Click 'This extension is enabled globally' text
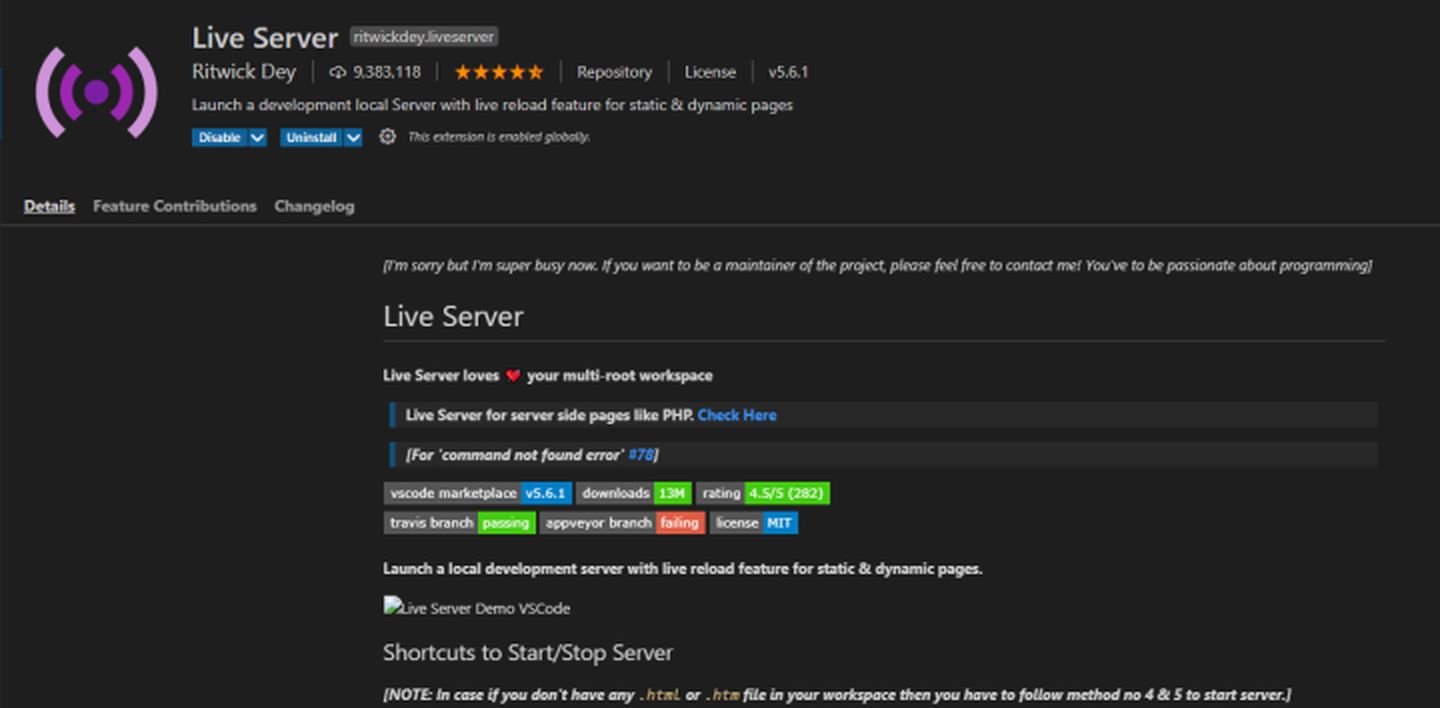Viewport: 1440px width, 708px height. (499, 137)
